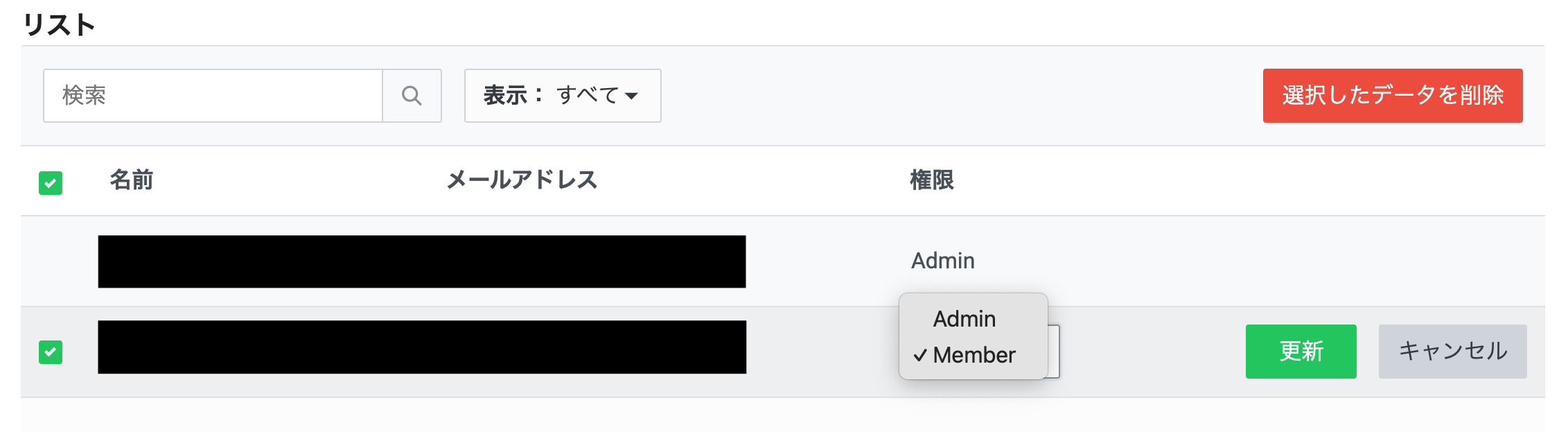Image resolution: width=1568 pixels, height=432 pixels.
Task: Click the redacted entry in the checked row
Action: pyautogui.click(x=421, y=347)
